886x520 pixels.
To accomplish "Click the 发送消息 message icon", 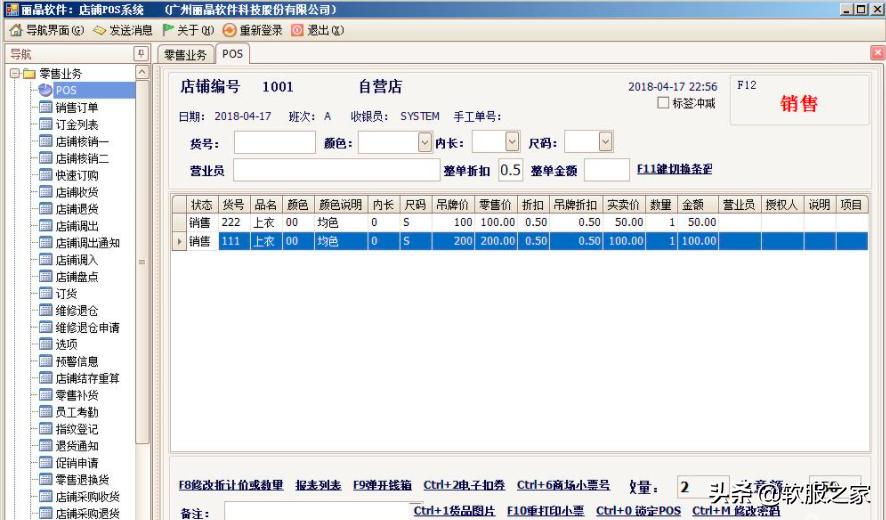I will 99,30.
